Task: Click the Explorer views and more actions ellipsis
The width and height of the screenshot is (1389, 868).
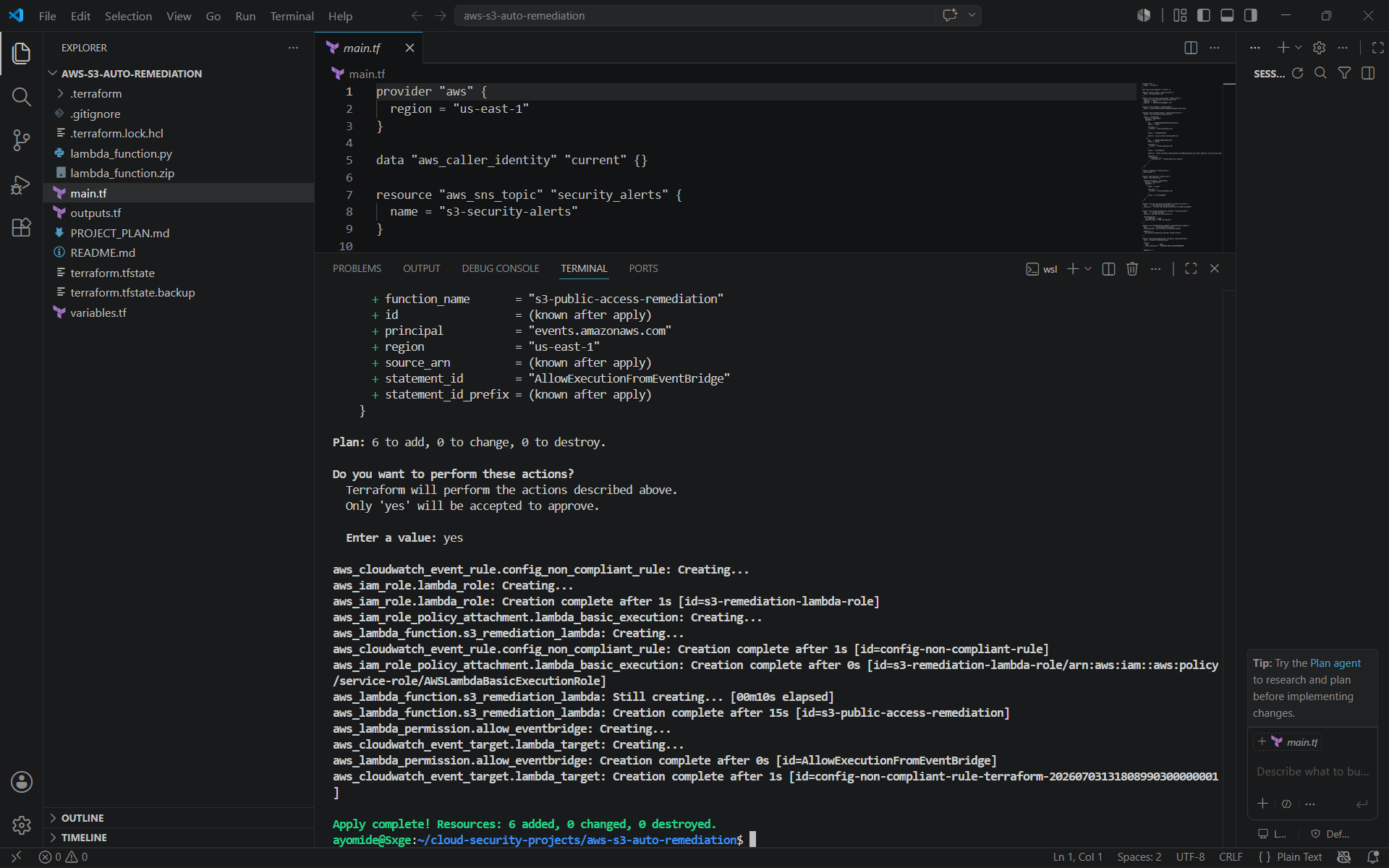Action: pyautogui.click(x=293, y=48)
